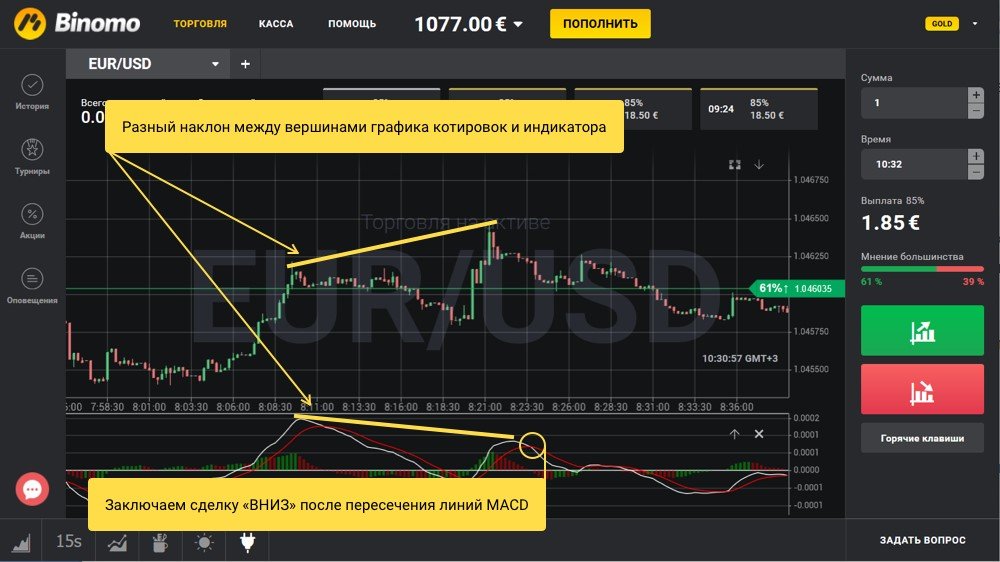The image size is (1000, 562).
Task: Open the Помощь menu item
Action: click(x=352, y=24)
